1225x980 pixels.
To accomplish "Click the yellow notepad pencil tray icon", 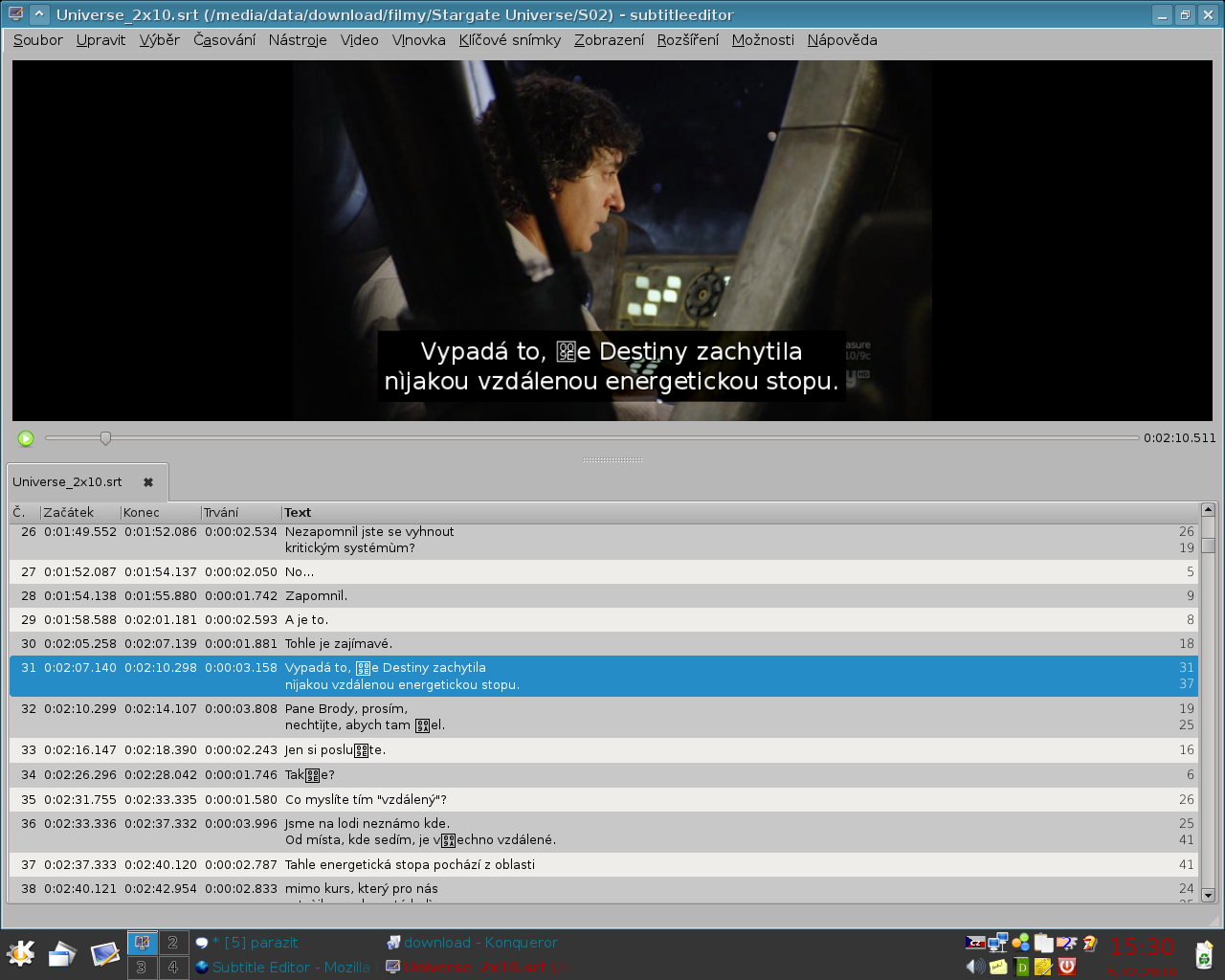I will [1043, 967].
